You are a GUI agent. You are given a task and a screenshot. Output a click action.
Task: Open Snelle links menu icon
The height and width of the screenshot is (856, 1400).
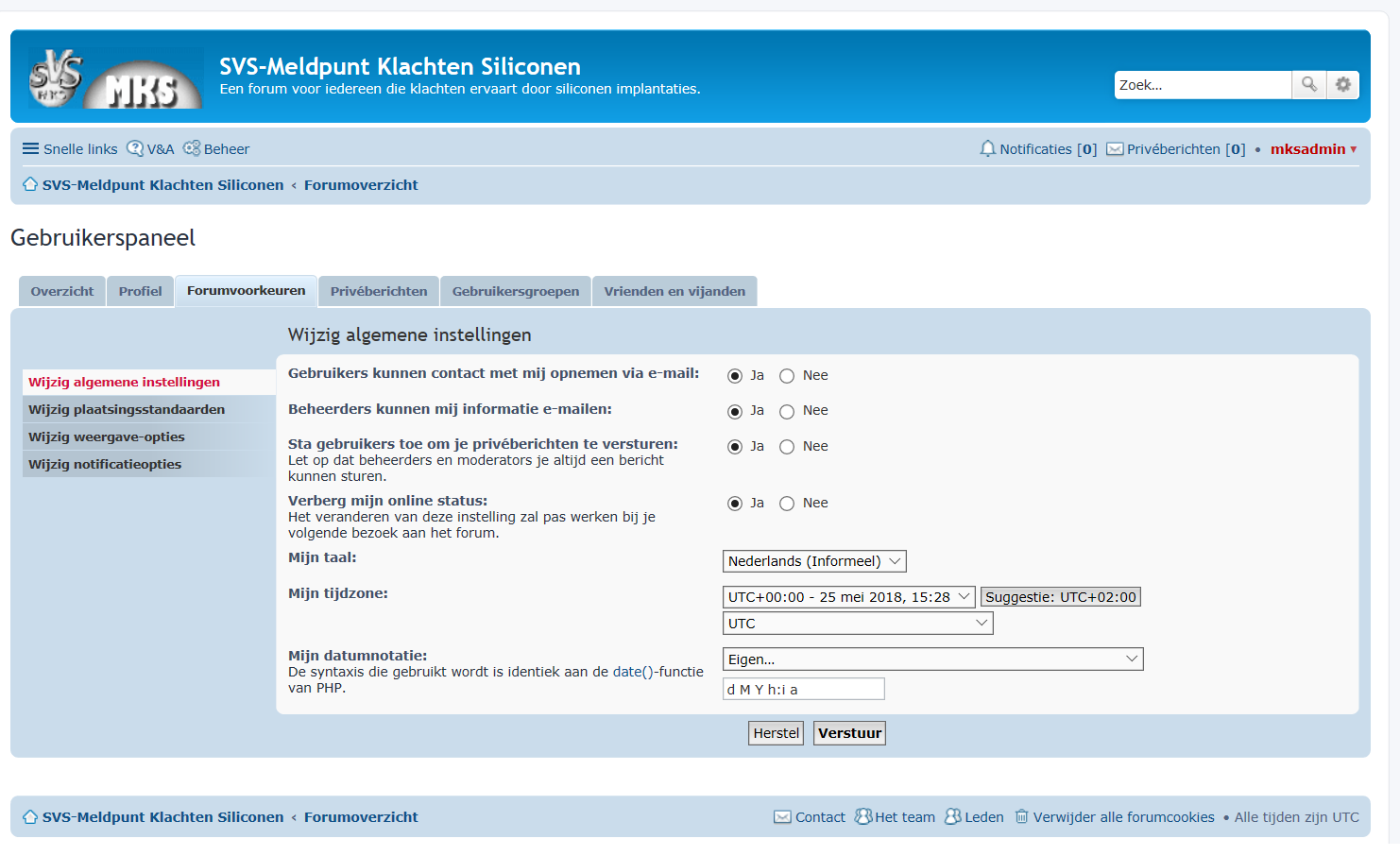coord(31,149)
